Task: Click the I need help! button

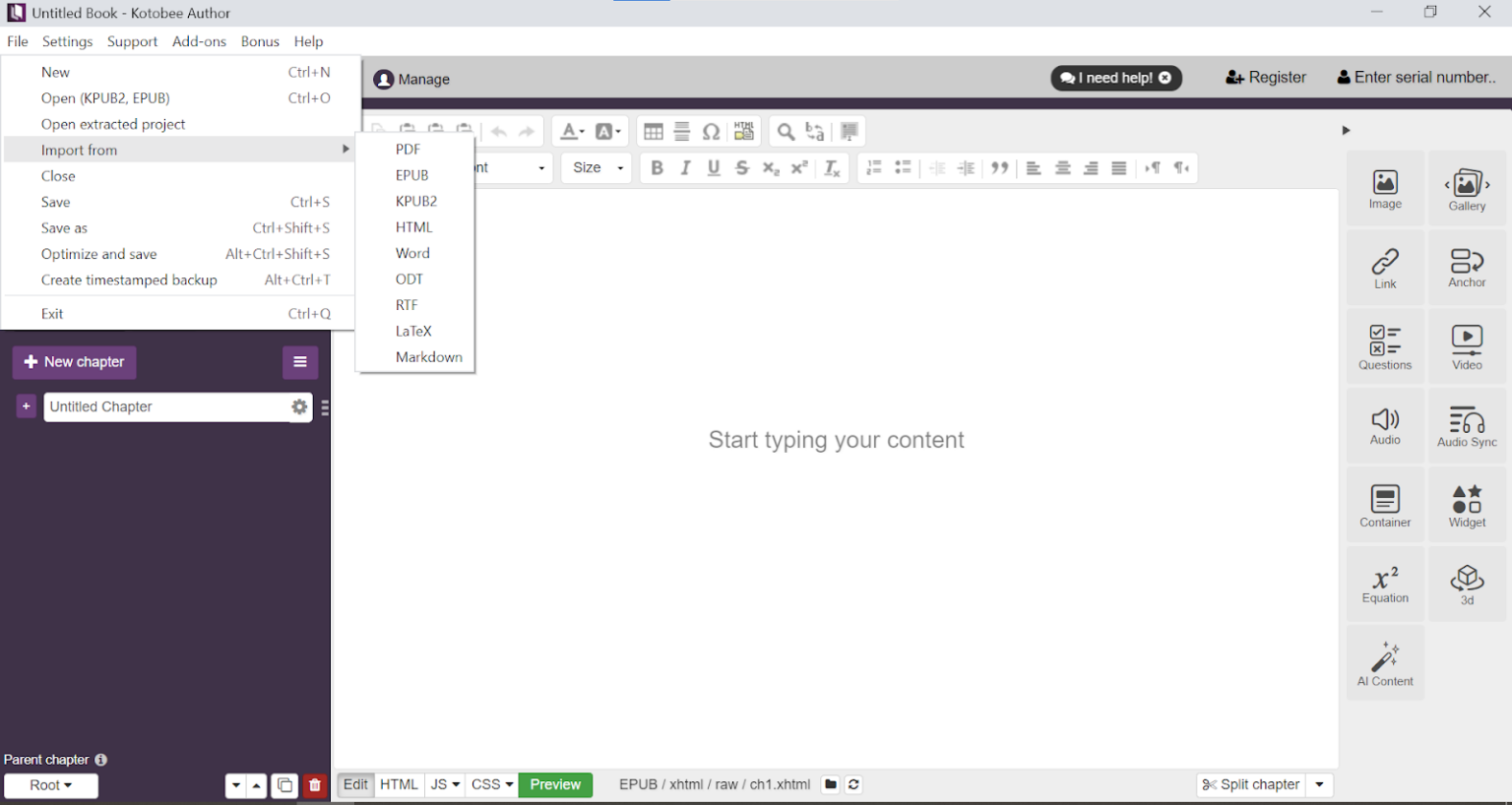Action: click(1116, 78)
